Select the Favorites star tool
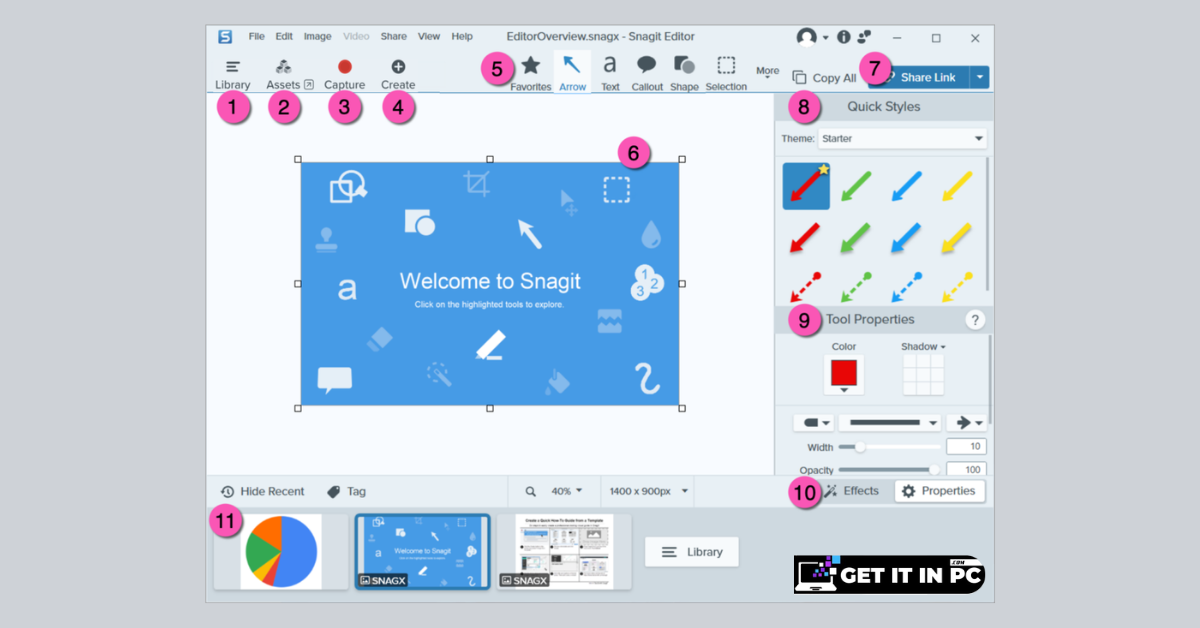This screenshot has height=628, width=1200. coord(531,73)
